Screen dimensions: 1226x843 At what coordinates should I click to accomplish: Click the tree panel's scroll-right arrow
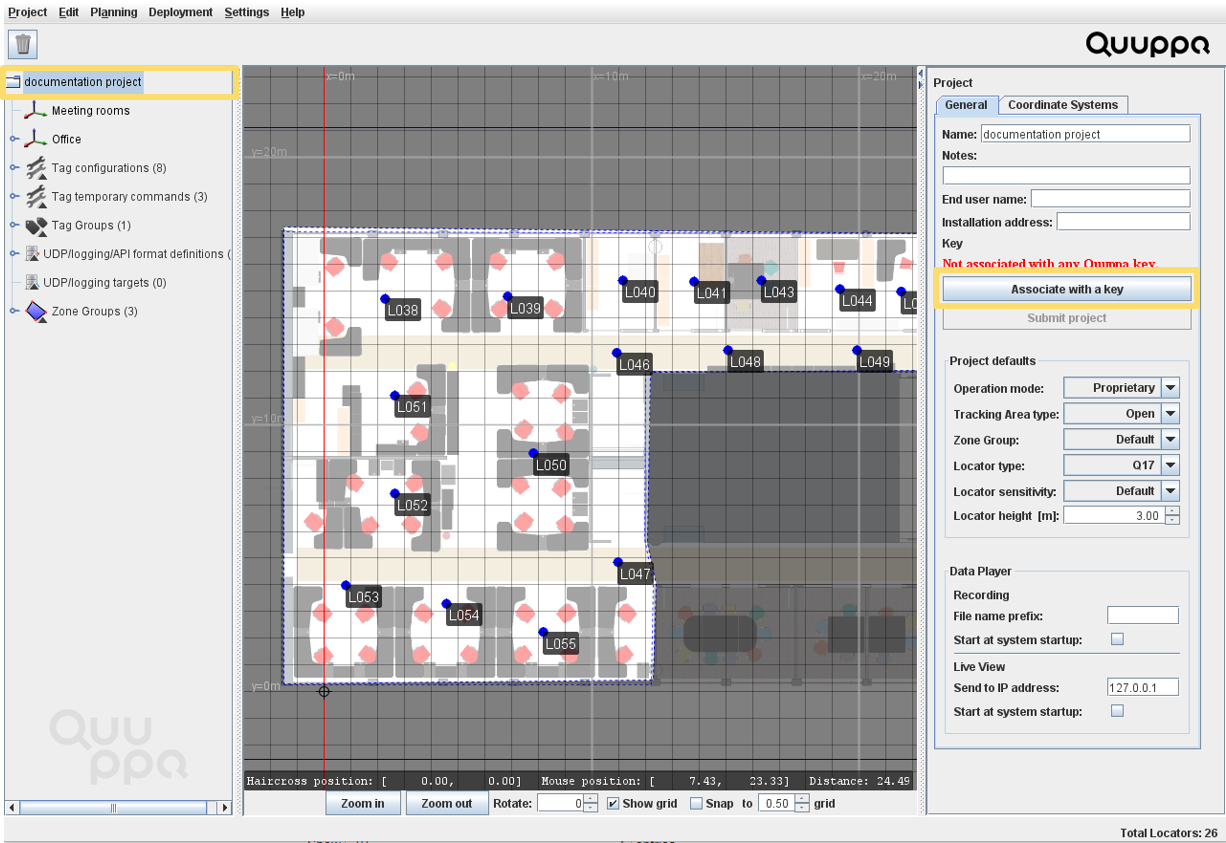click(225, 807)
